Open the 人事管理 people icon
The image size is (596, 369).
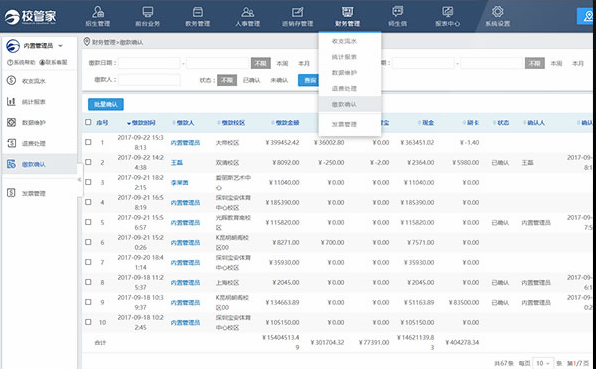pos(247,12)
